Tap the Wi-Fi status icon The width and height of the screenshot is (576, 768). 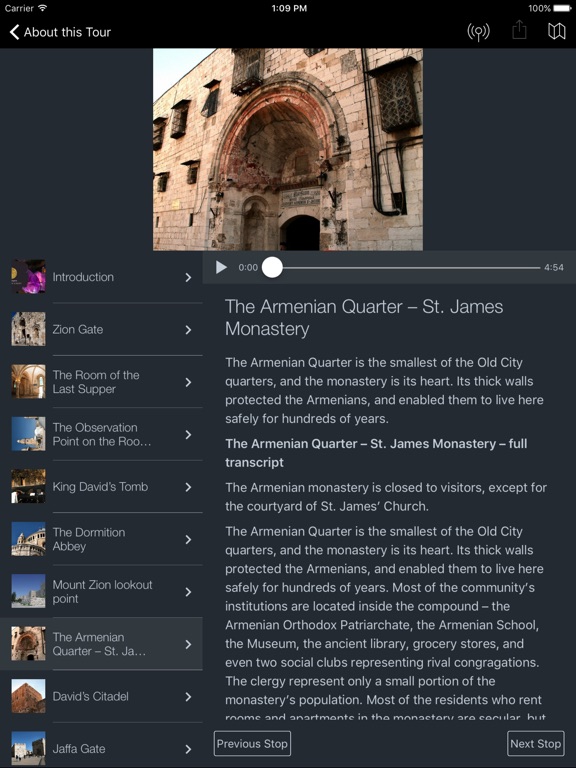43,8
